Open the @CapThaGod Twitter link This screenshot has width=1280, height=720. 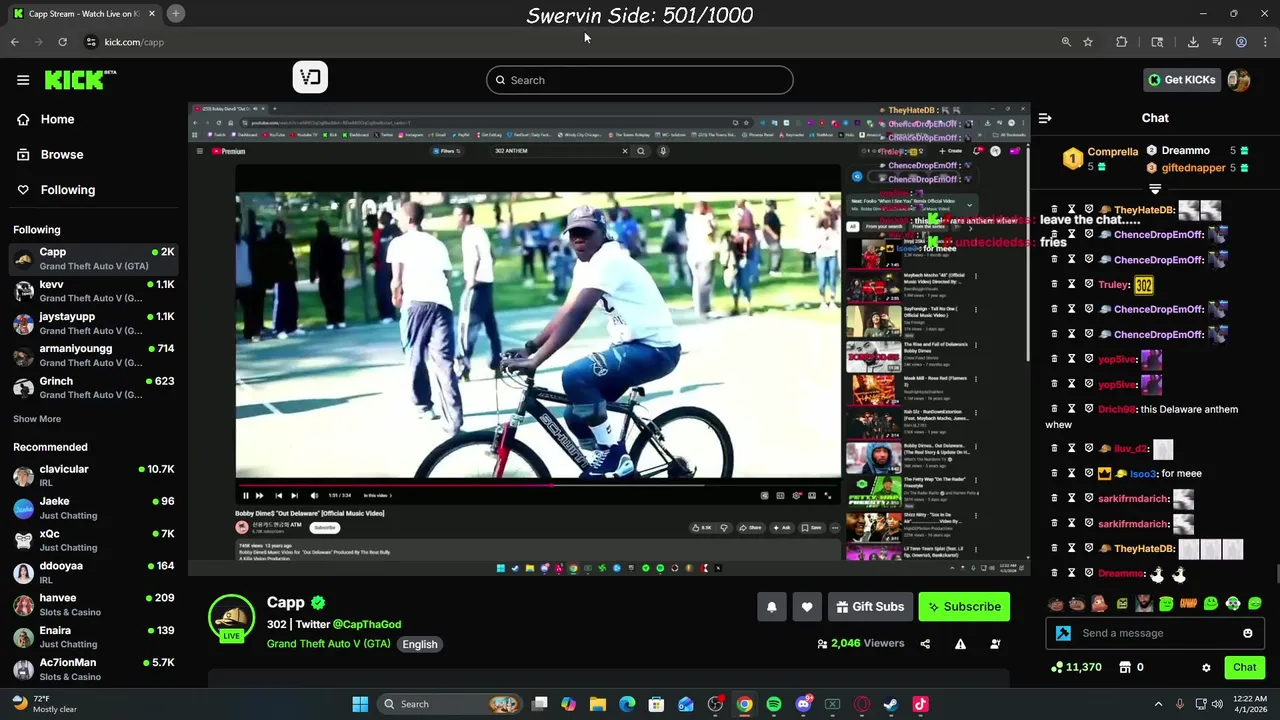[x=367, y=624]
